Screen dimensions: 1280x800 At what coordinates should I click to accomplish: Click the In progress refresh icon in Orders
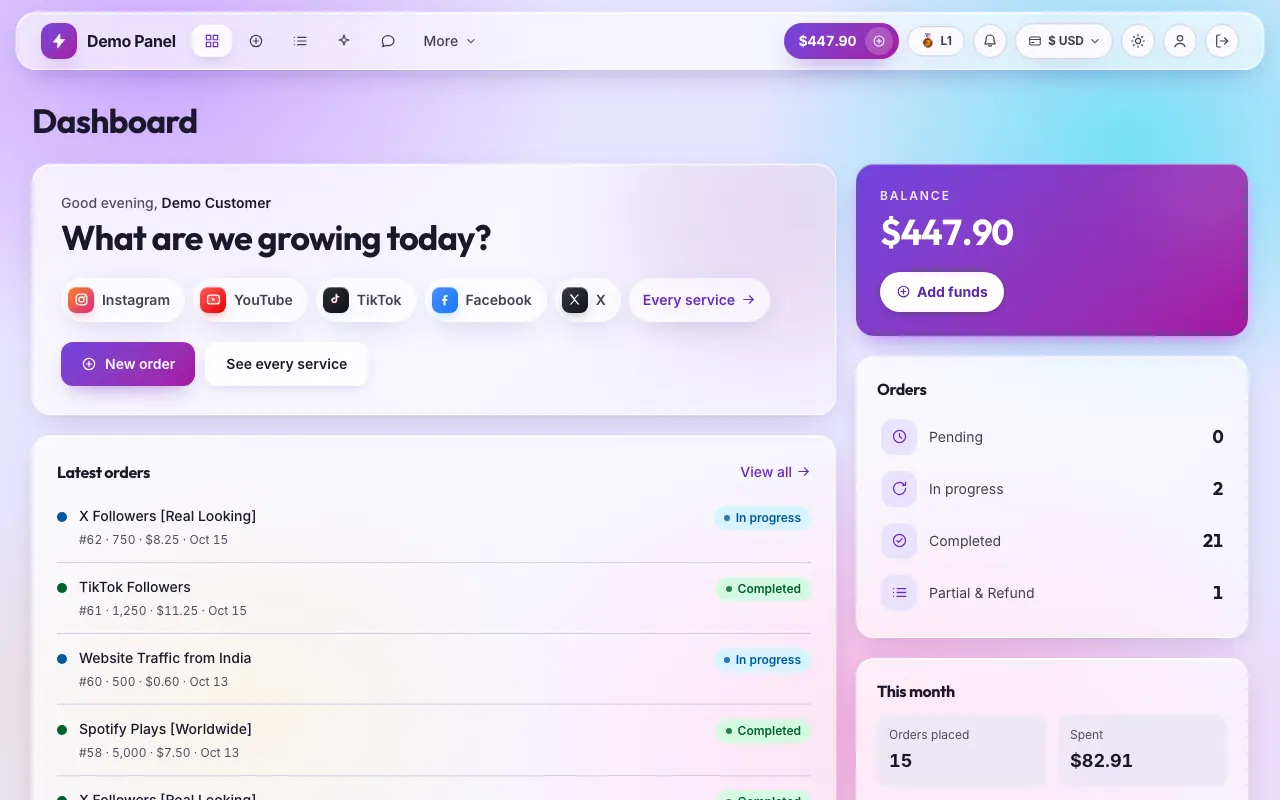tap(899, 489)
